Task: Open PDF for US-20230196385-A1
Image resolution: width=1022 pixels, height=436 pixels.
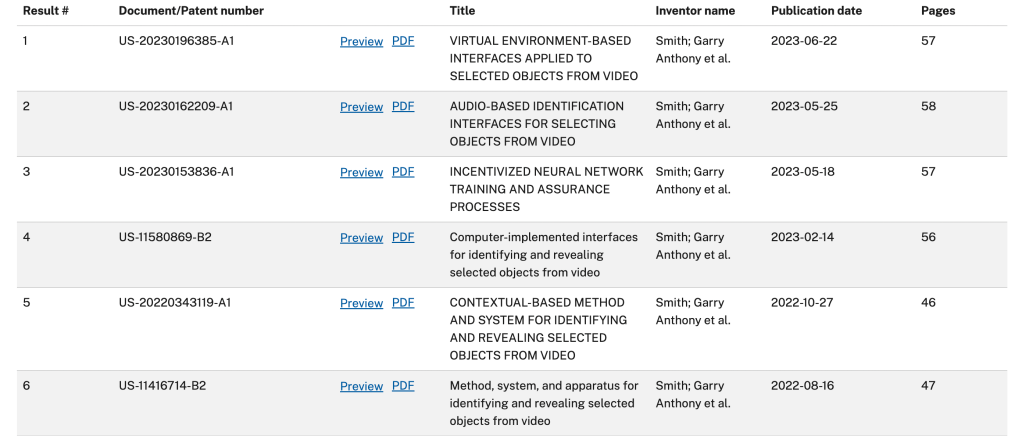Action: click(403, 42)
